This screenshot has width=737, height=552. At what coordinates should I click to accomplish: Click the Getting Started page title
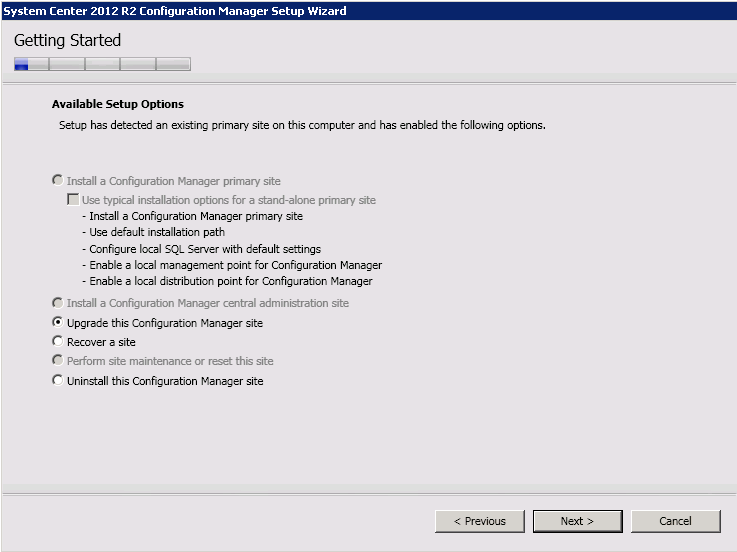tap(67, 40)
